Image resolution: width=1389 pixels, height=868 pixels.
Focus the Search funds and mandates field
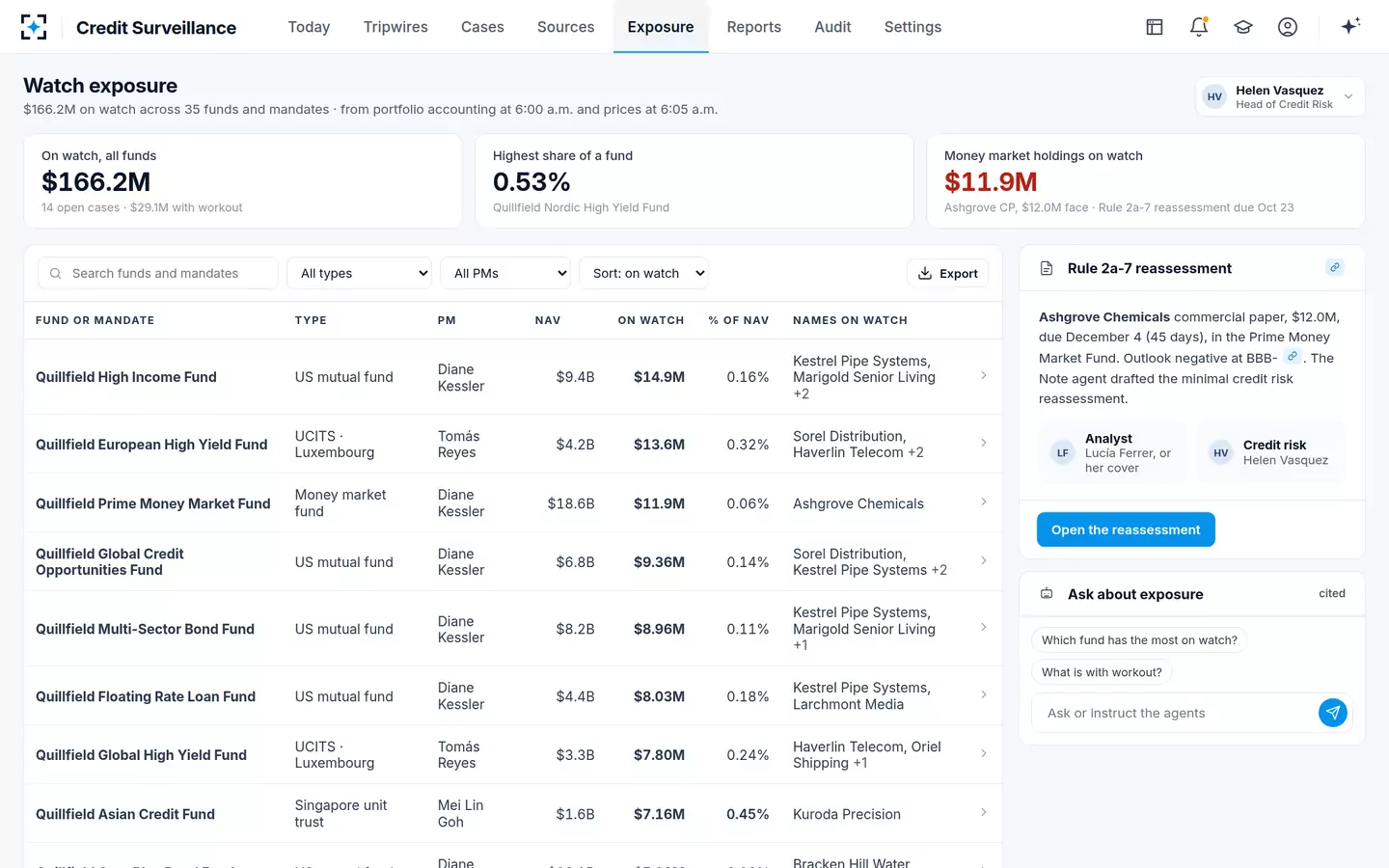(x=158, y=273)
